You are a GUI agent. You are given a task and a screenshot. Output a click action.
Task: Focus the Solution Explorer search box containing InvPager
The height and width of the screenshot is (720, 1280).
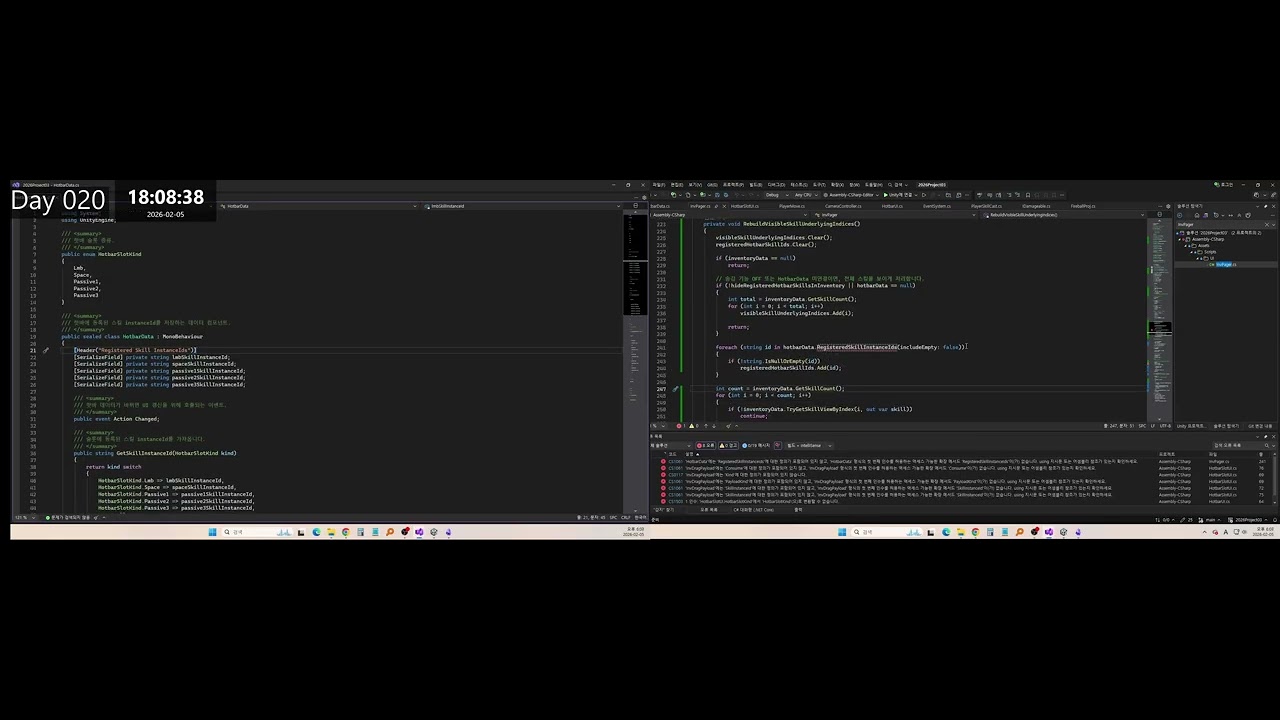1222,225
